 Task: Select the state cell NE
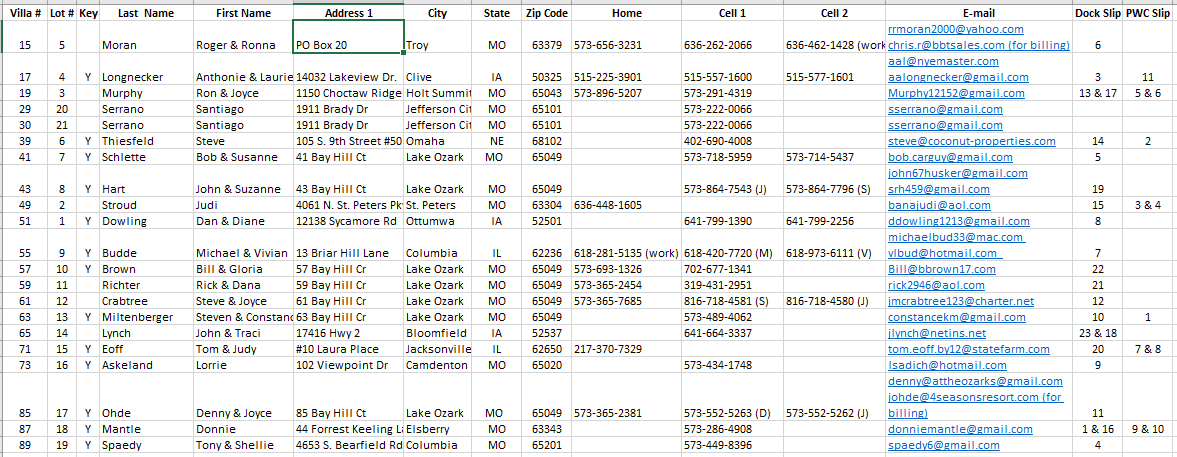[x=497, y=141]
